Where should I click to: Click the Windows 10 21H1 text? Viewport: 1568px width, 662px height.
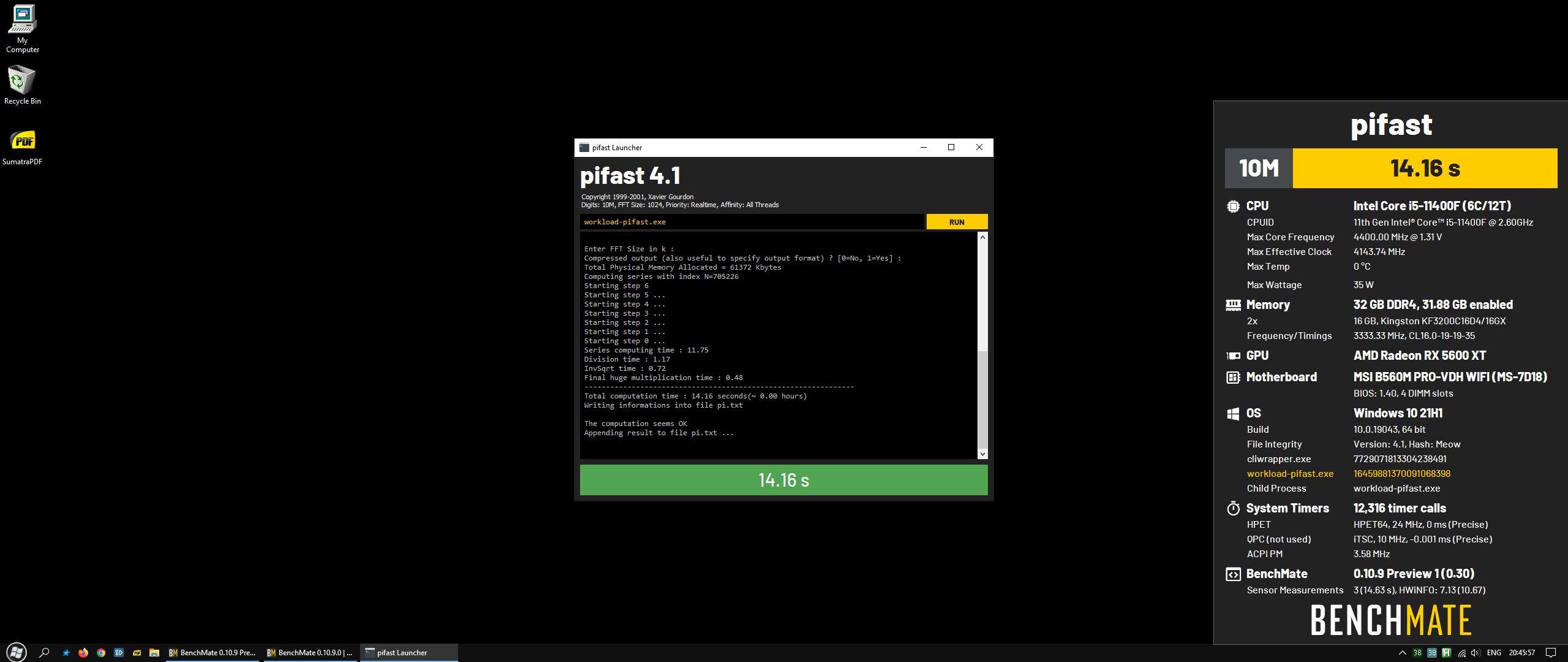click(1398, 413)
